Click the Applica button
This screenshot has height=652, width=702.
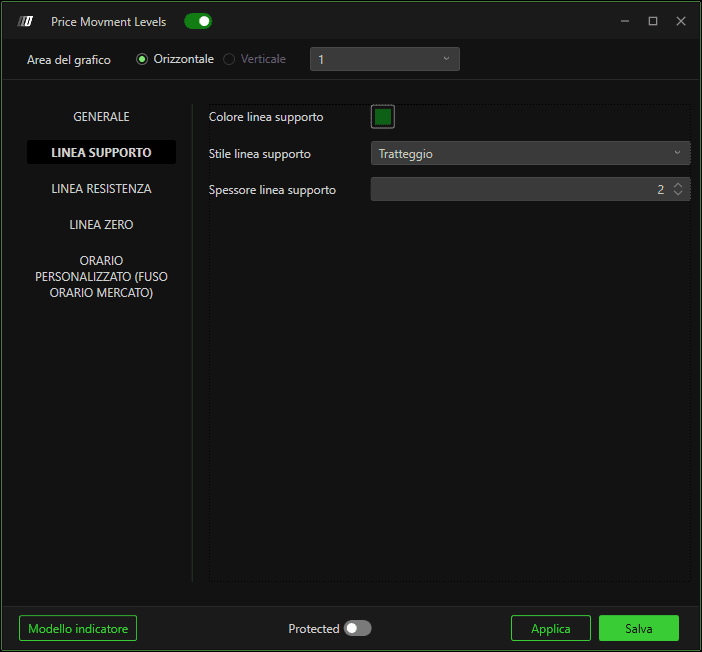[551, 628]
